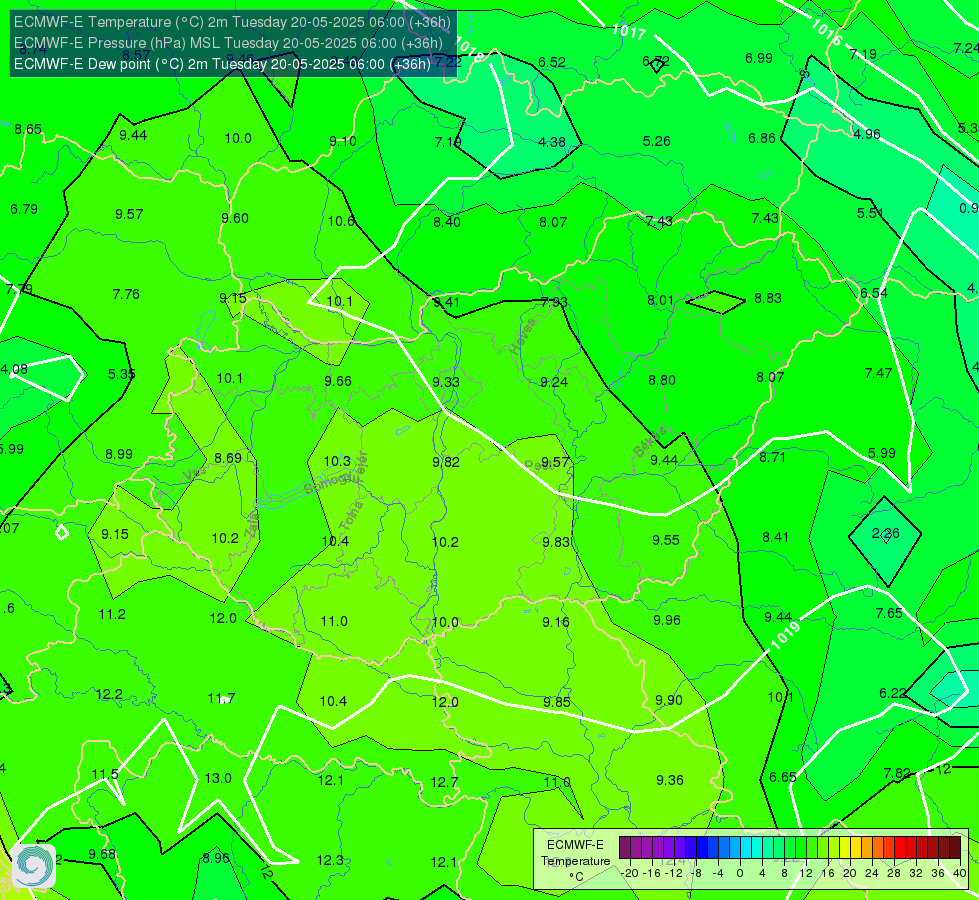Click the 9.33 temperature value
Screen dimensions: 979x900
(x=446, y=382)
